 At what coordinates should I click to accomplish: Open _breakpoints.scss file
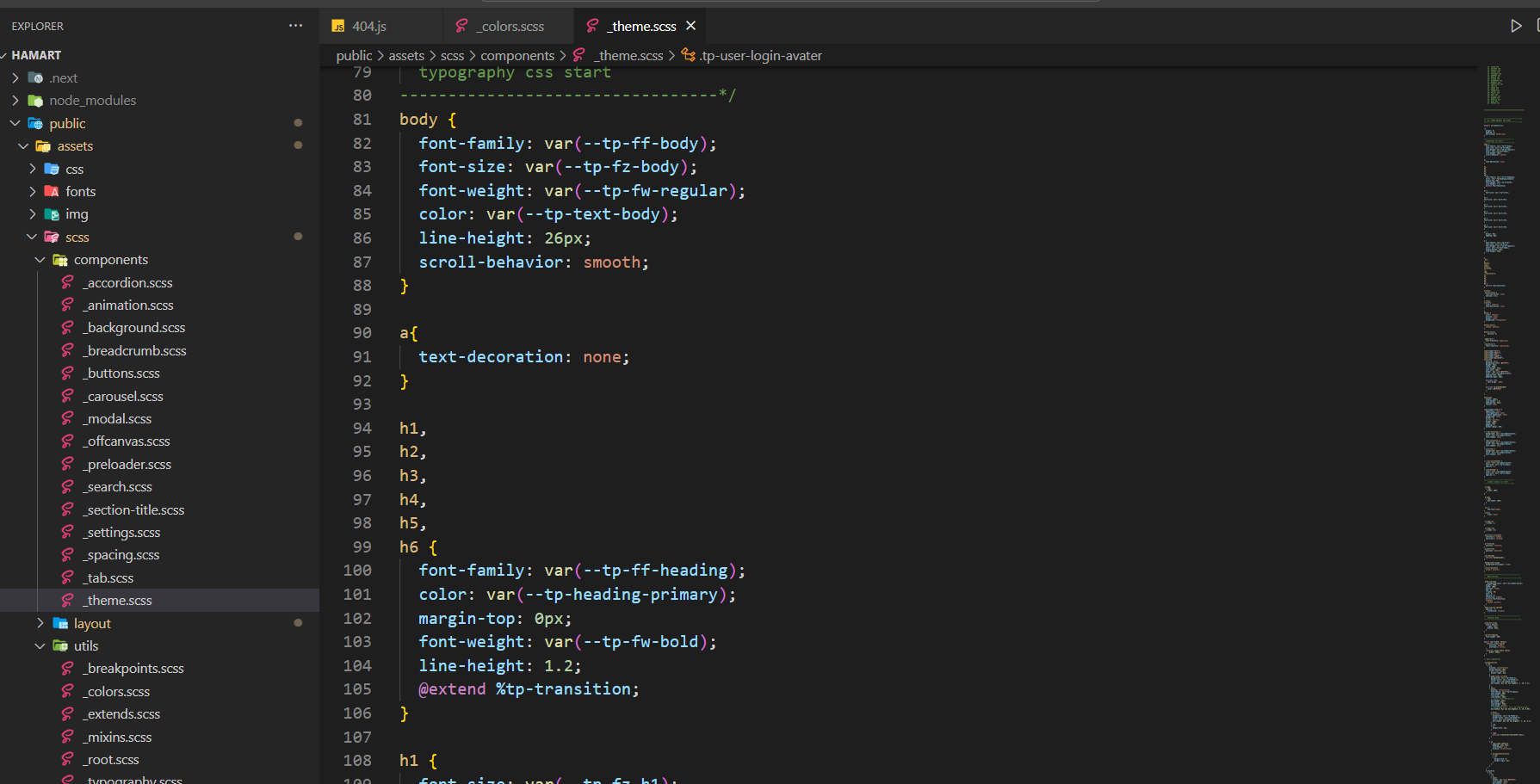click(x=133, y=668)
